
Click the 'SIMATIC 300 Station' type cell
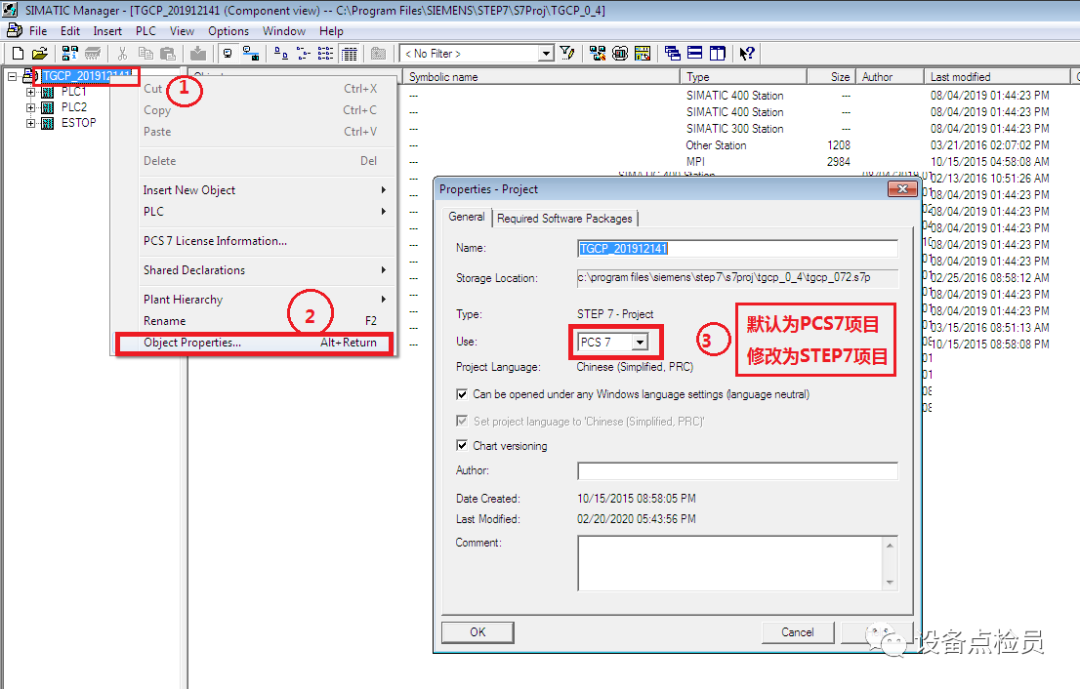[734, 129]
